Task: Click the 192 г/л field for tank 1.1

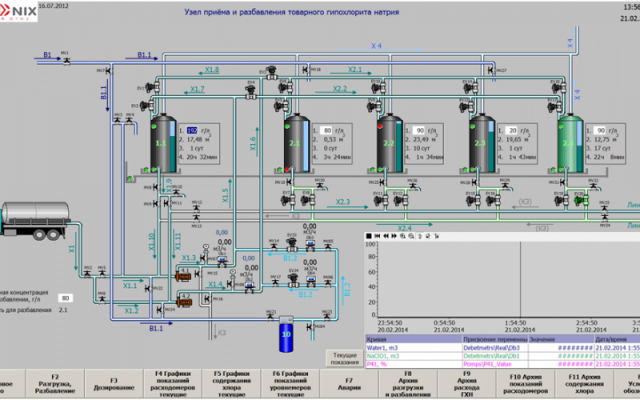Action: tap(193, 129)
